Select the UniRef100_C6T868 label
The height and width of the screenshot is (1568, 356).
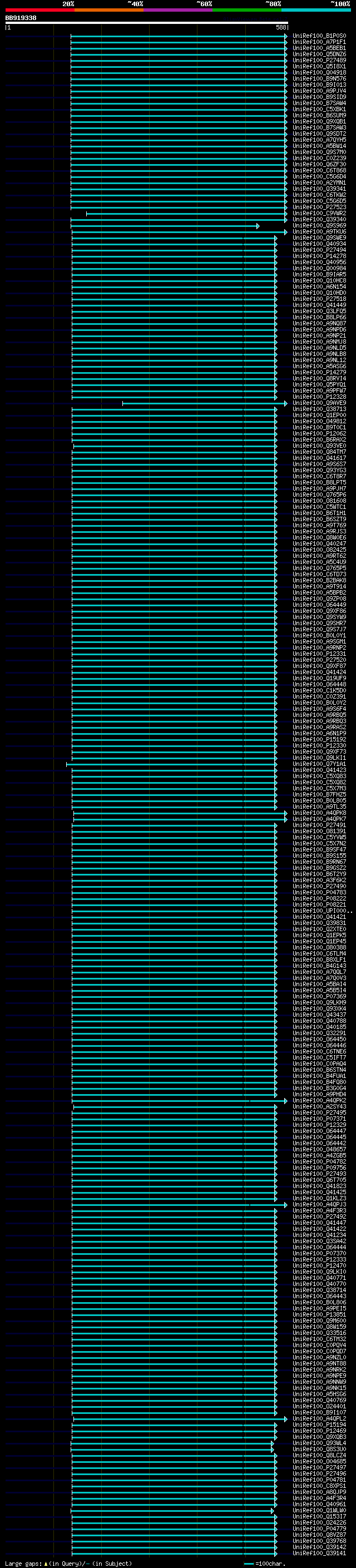pyautogui.click(x=319, y=170)
